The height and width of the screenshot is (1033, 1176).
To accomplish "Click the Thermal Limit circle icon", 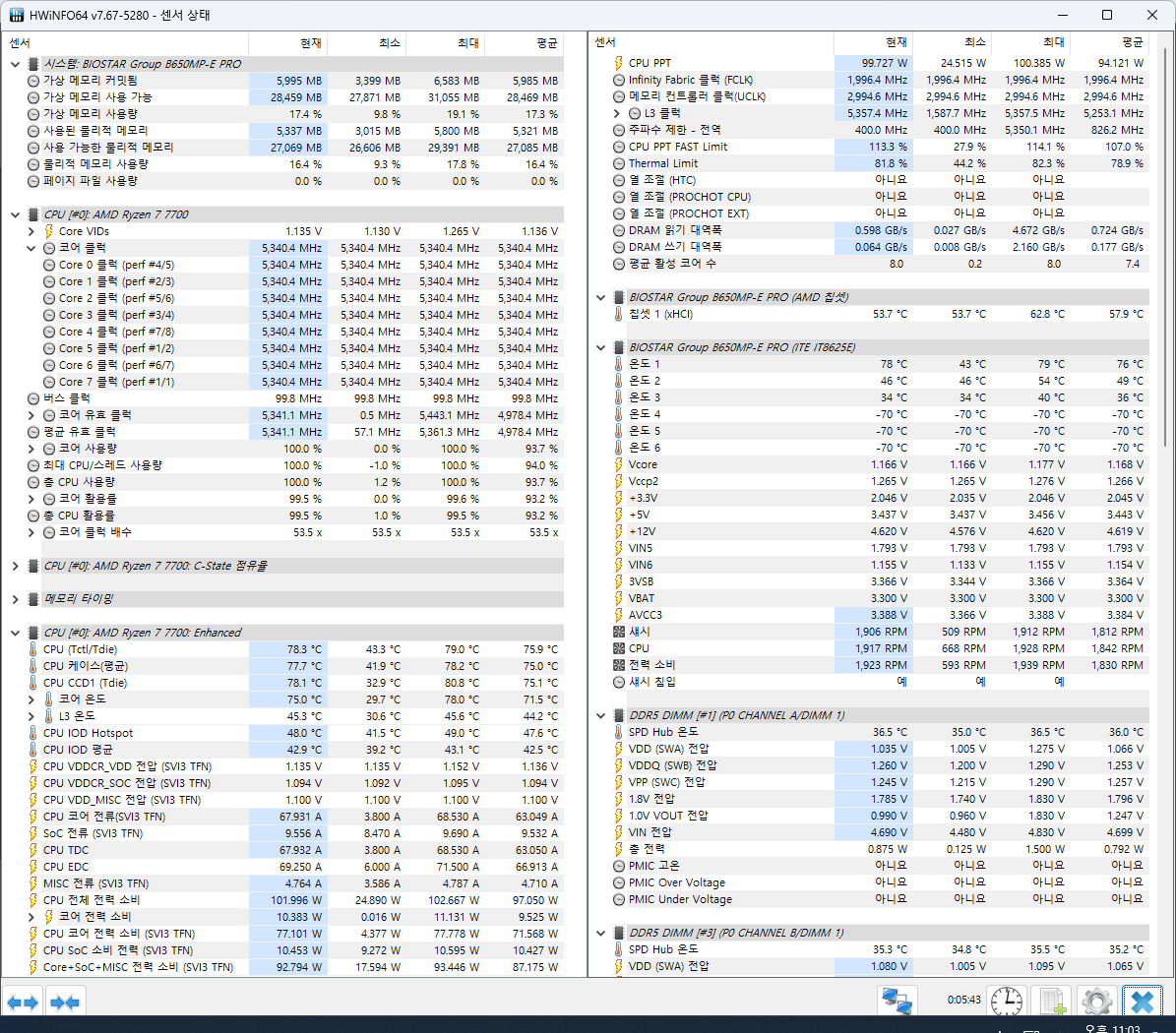I will [619, 163].
